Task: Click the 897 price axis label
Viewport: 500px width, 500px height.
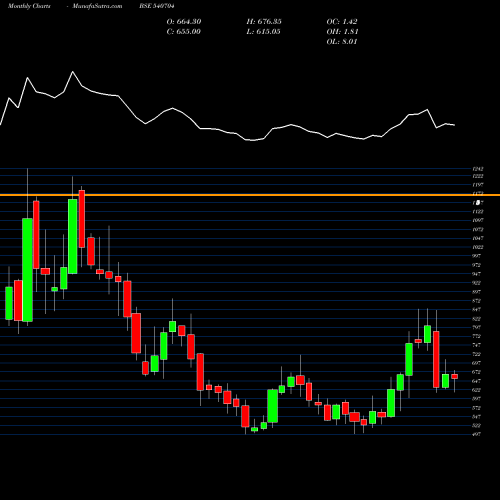Action: coord(477,292)
